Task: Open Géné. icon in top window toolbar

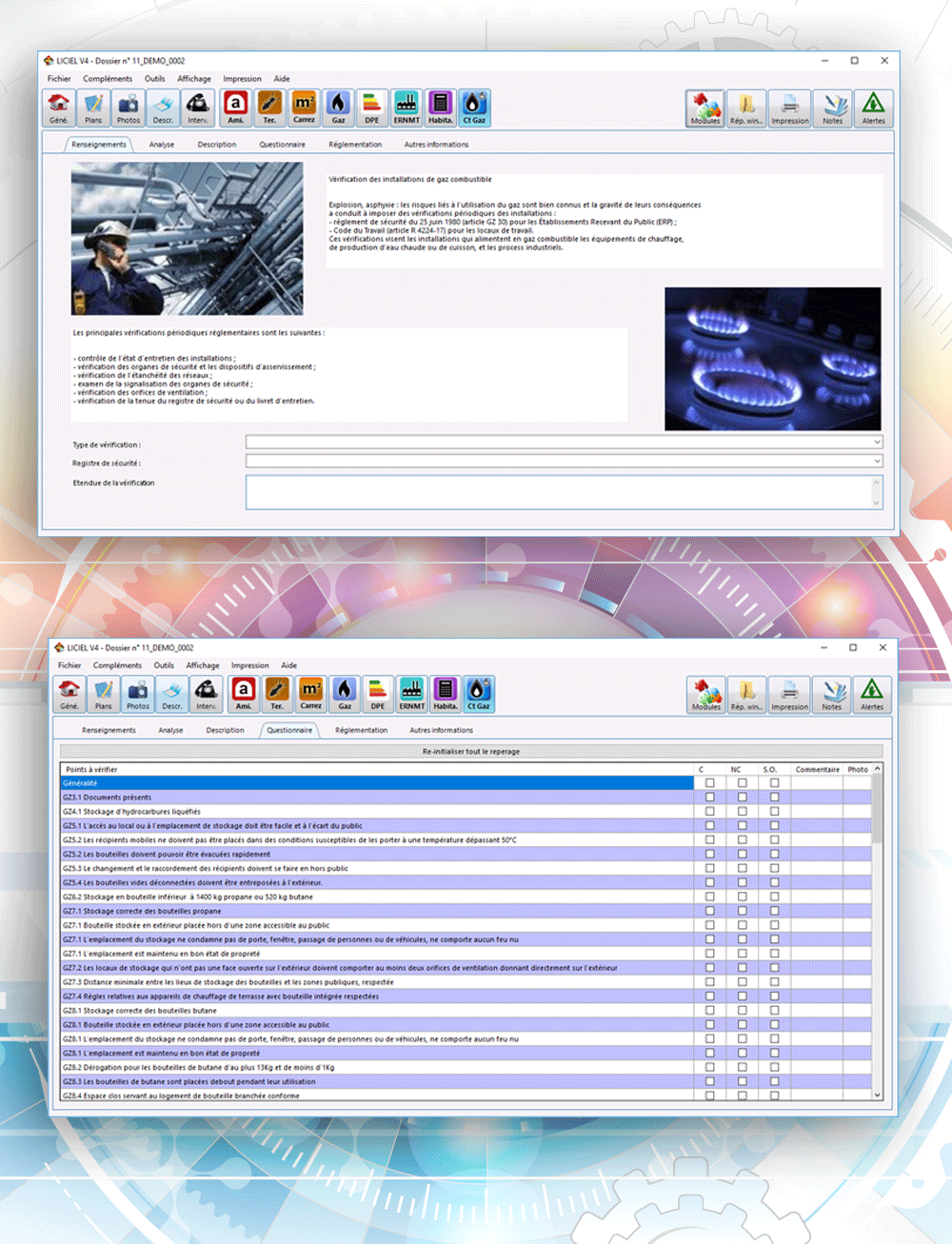Action: [59, 108]
